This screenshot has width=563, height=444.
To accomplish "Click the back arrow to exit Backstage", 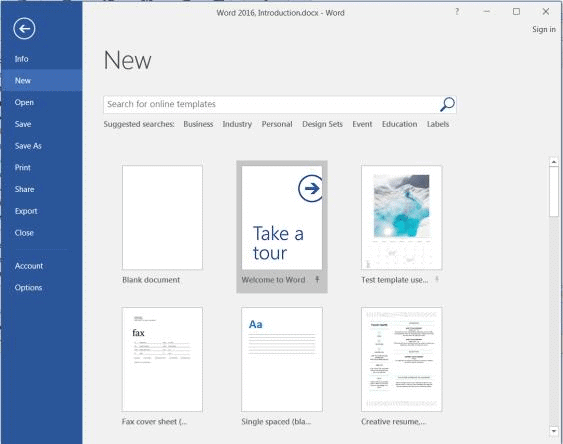I will tap(24, 28).
